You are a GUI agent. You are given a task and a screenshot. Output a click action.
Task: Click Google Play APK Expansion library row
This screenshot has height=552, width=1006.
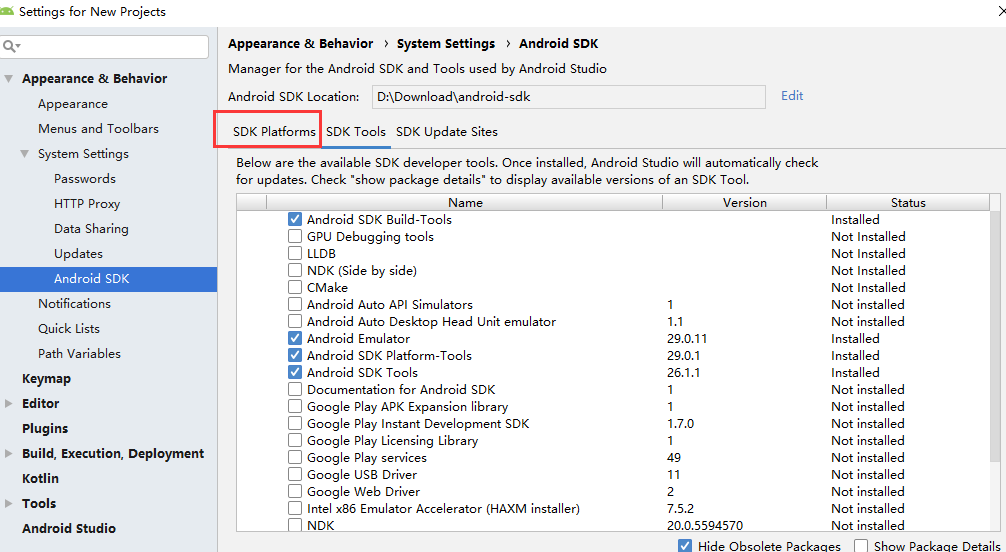(x=613, y=407)
